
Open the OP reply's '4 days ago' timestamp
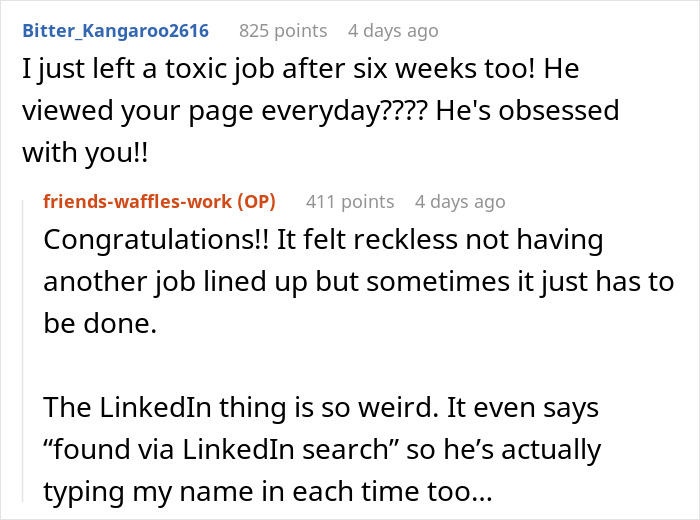pos(460,202)
